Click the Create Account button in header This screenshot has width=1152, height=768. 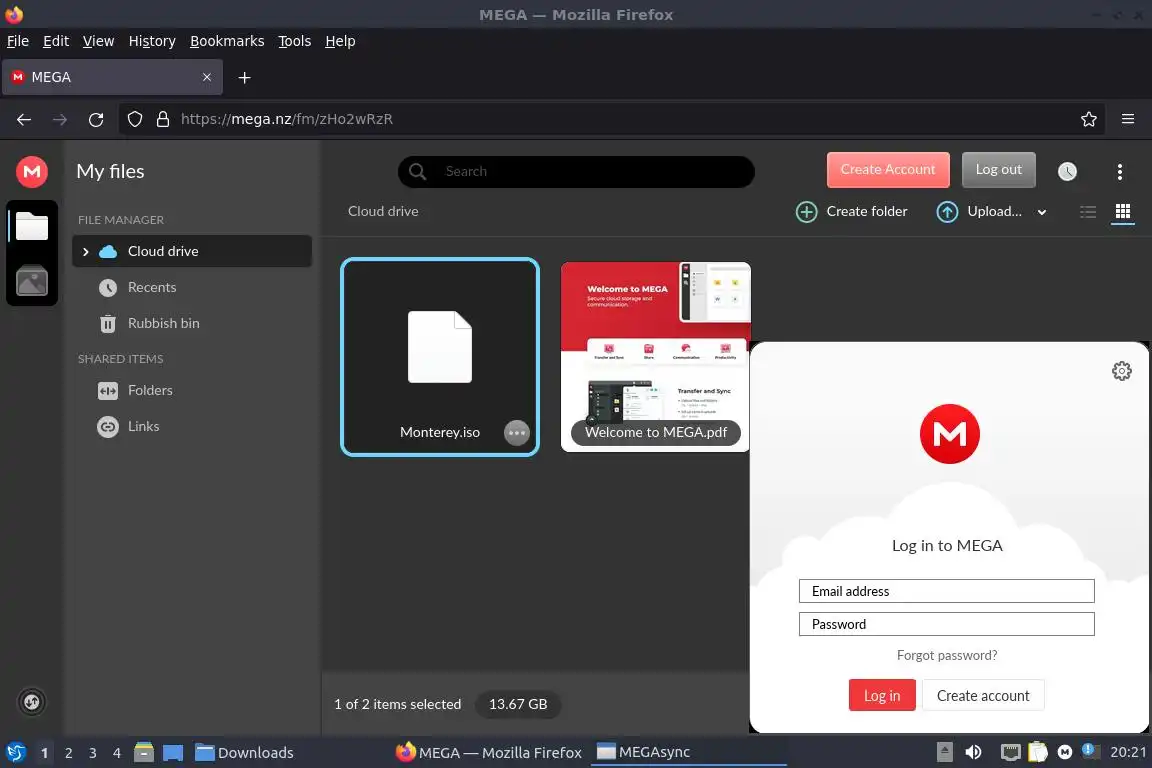point(888,170)
